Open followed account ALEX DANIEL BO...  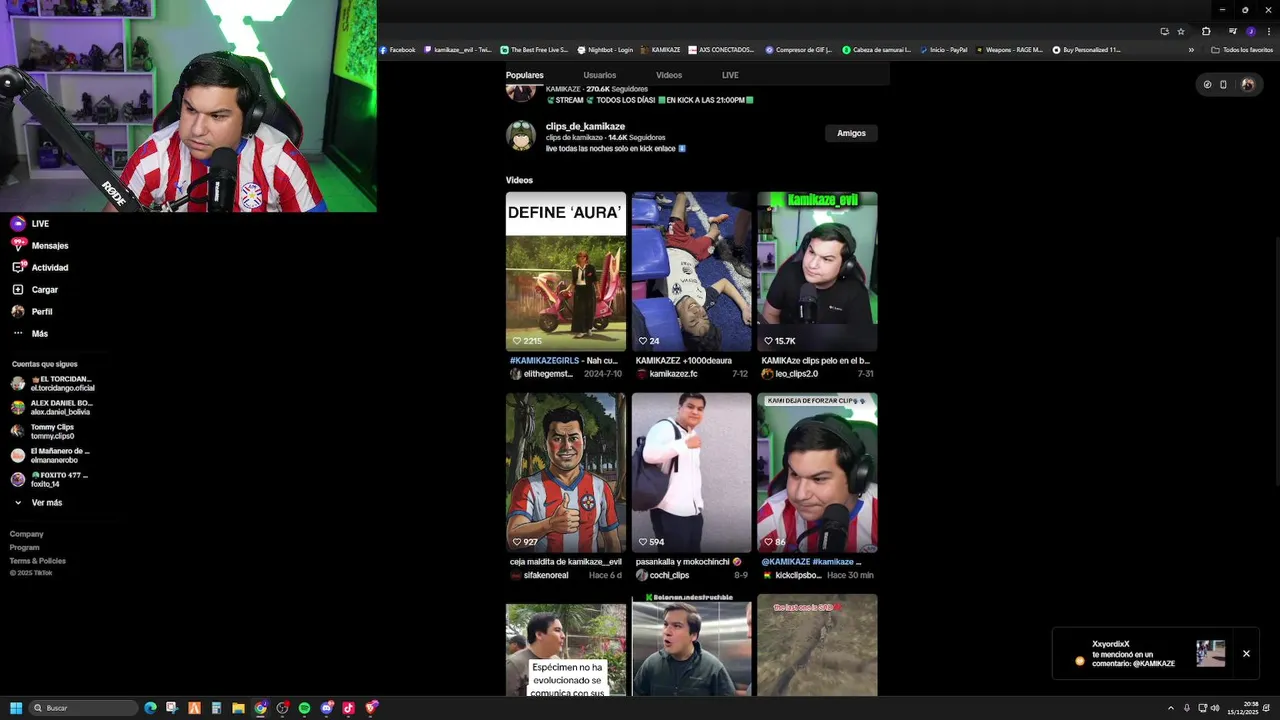(52, 407)
